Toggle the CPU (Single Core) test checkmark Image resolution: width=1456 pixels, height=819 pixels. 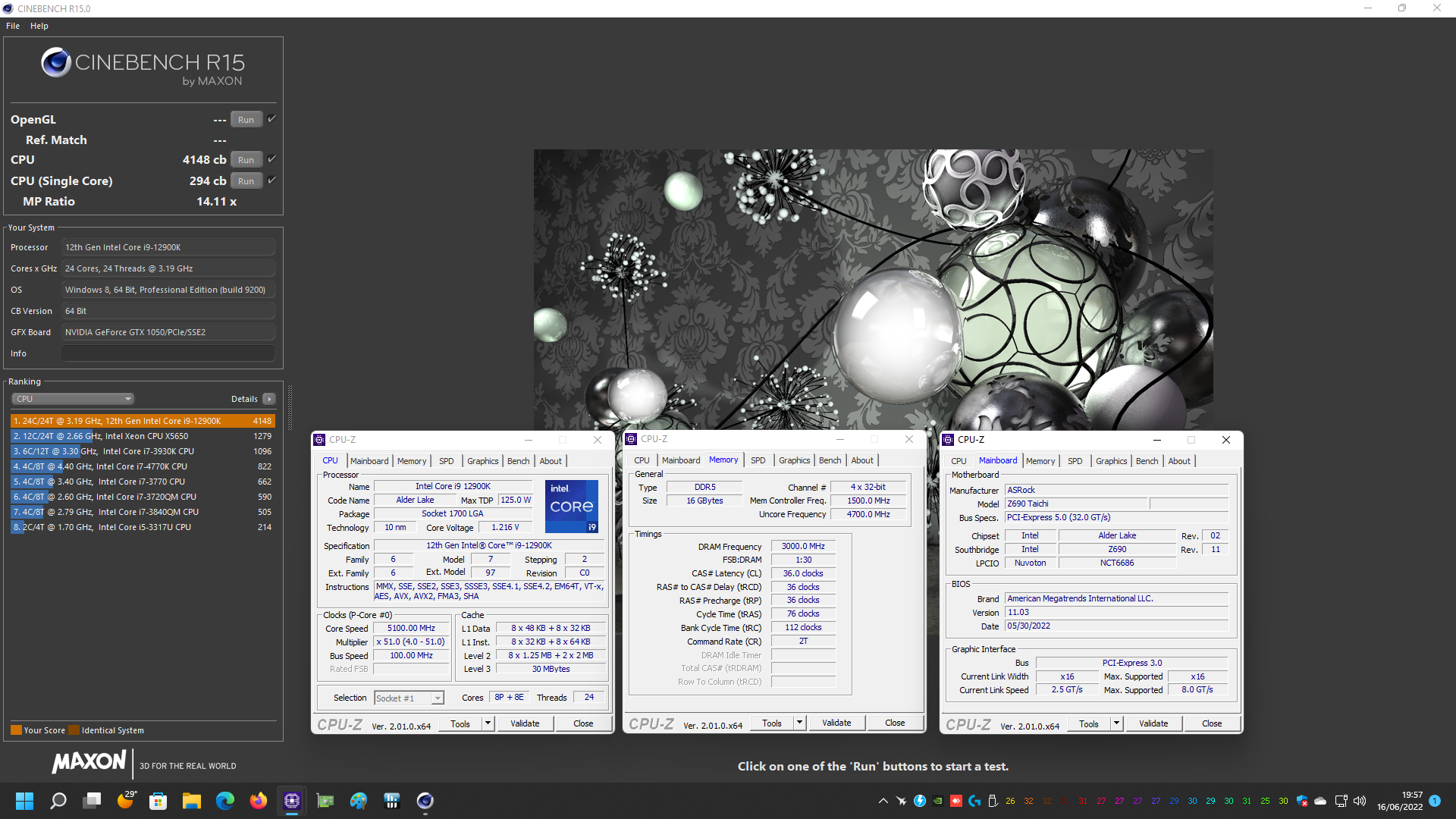[271, 180]
